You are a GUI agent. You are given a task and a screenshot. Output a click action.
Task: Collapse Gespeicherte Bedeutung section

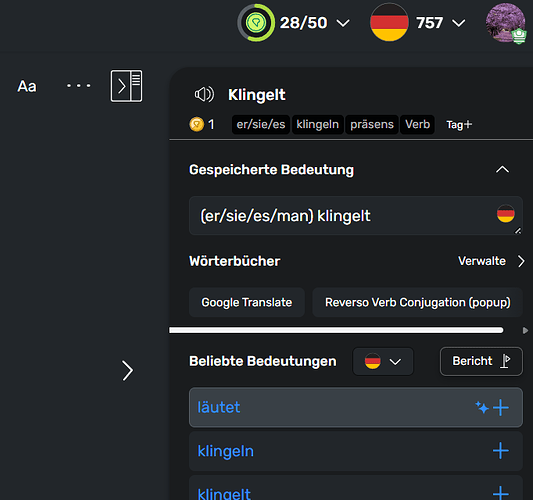coord(502,169)
